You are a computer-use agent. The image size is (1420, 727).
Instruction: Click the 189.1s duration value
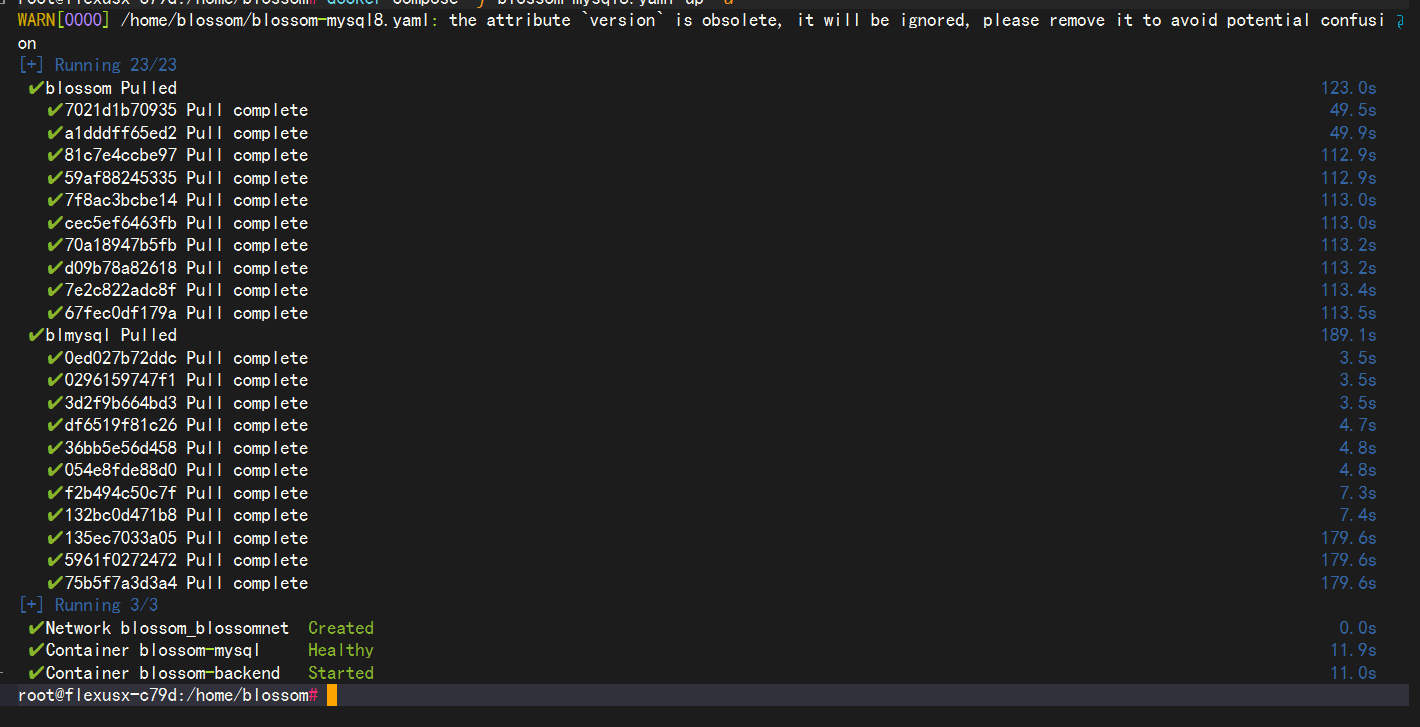(x=1349, y=335)
